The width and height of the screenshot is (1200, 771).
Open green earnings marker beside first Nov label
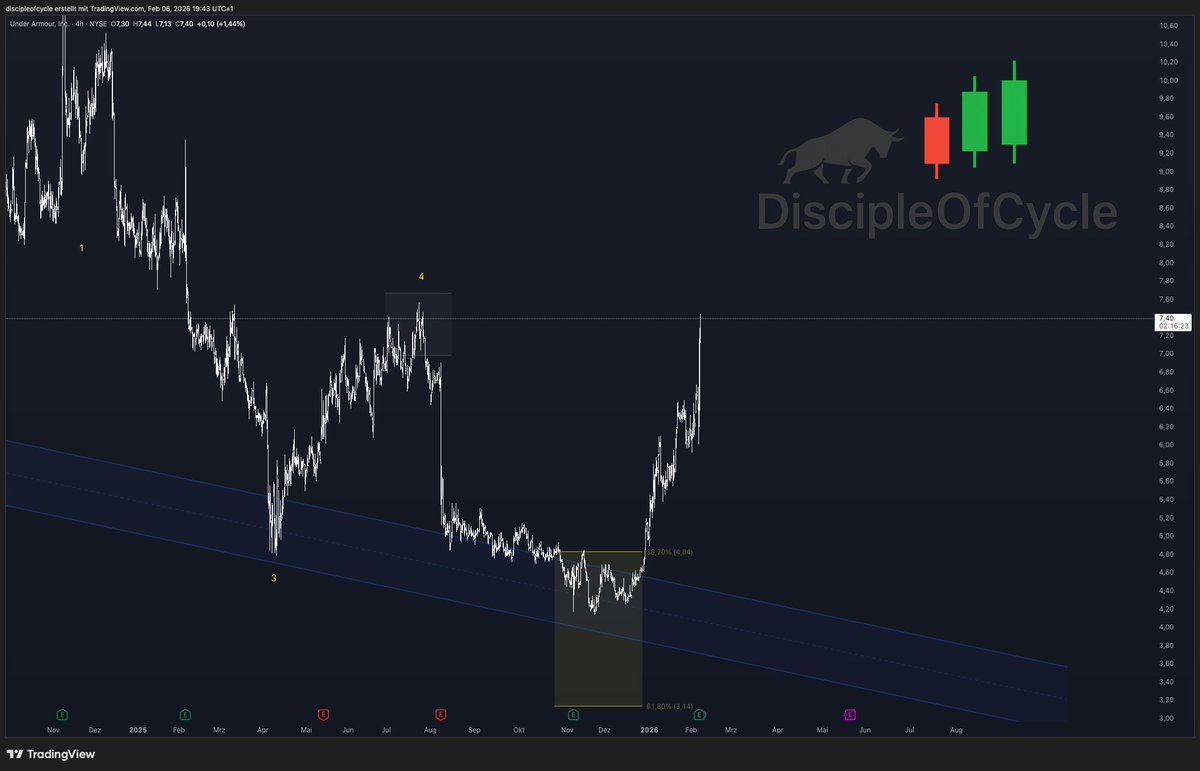coord(63,714)
